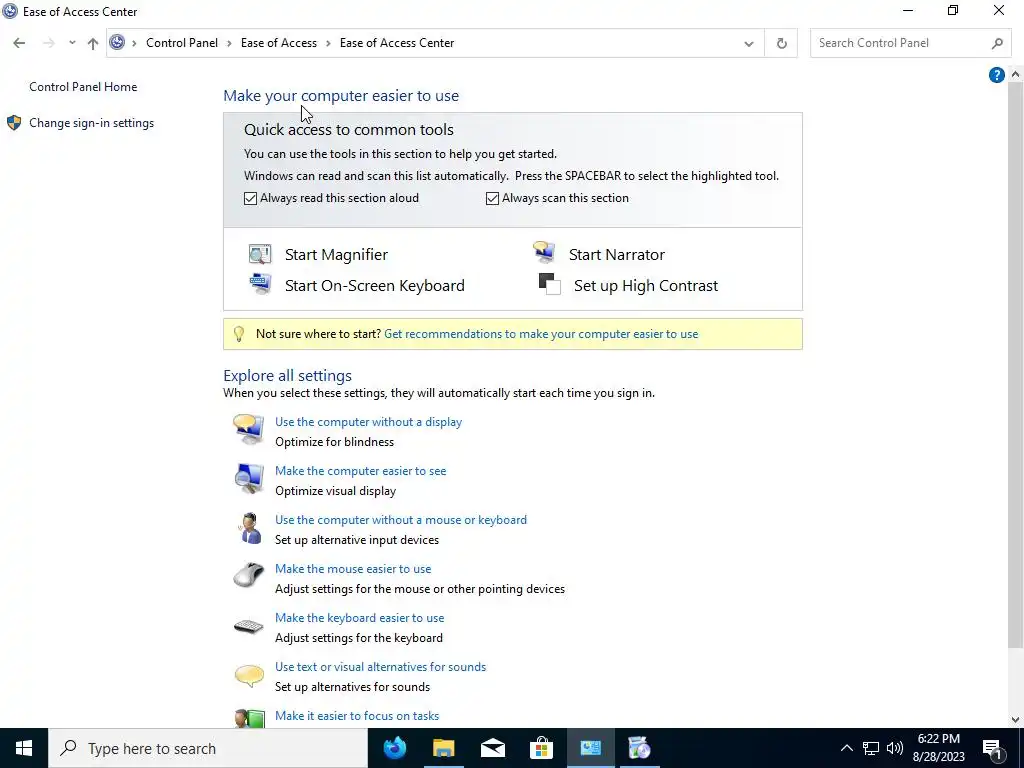Viewport: 1024px width, 768px height.
Task: Refresh the Control Panel page
Action: pos(781,43)
